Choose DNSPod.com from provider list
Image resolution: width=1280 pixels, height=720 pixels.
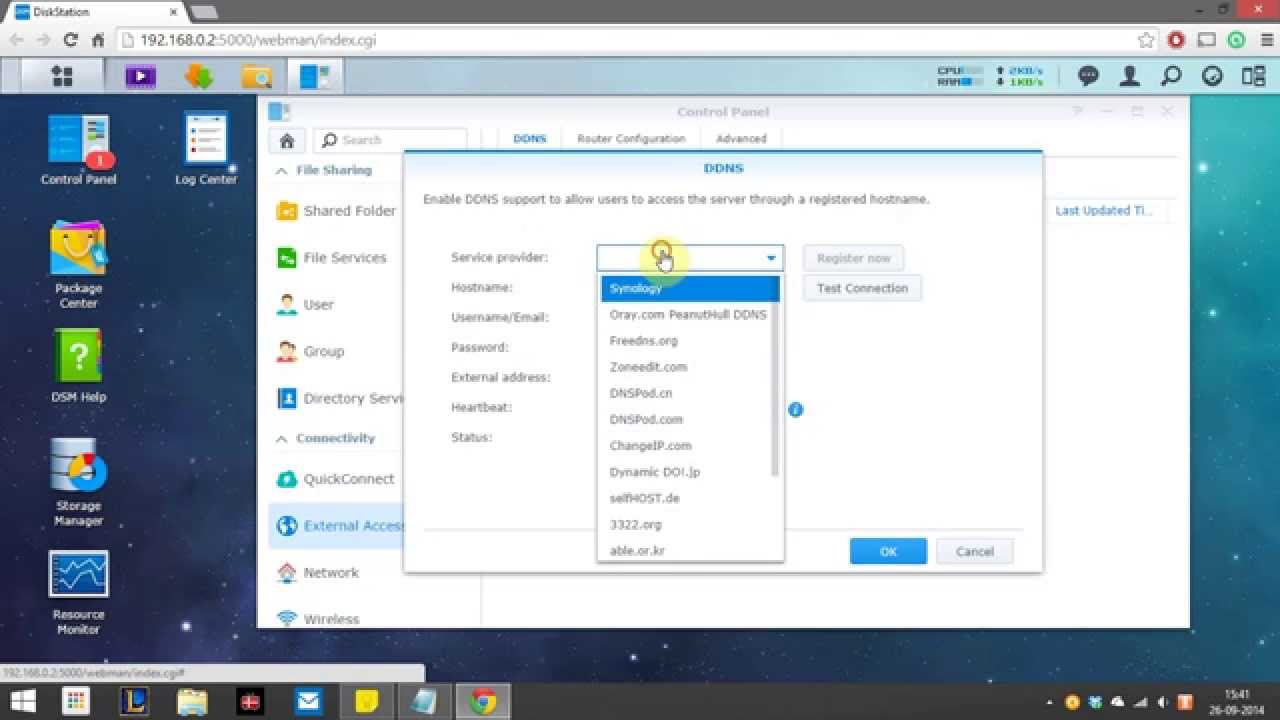688,419
